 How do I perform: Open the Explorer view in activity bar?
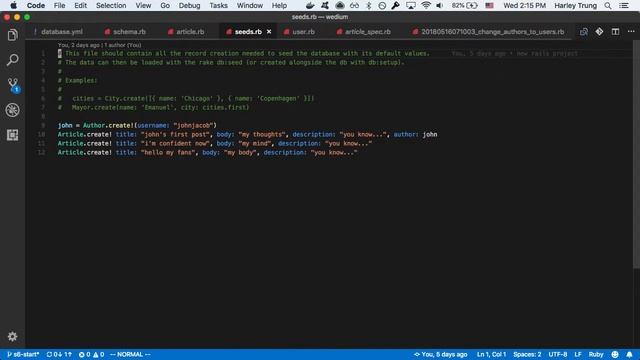click(13, 35)
